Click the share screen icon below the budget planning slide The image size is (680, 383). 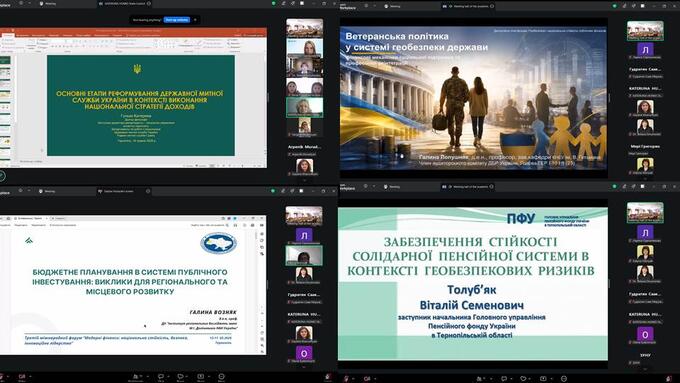point(200,376)
